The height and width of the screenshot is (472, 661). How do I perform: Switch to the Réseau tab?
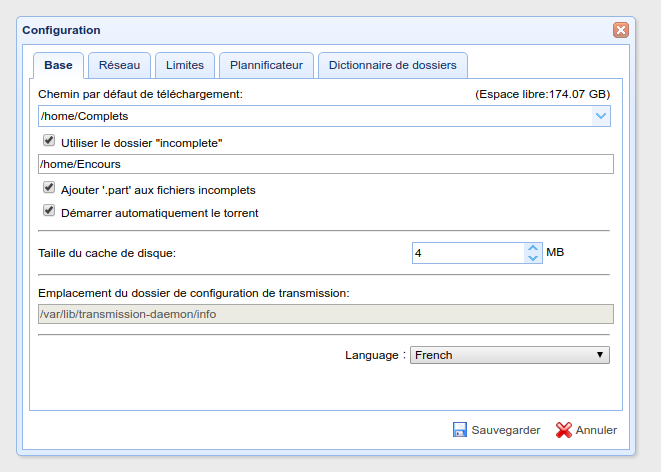[119, 65]
